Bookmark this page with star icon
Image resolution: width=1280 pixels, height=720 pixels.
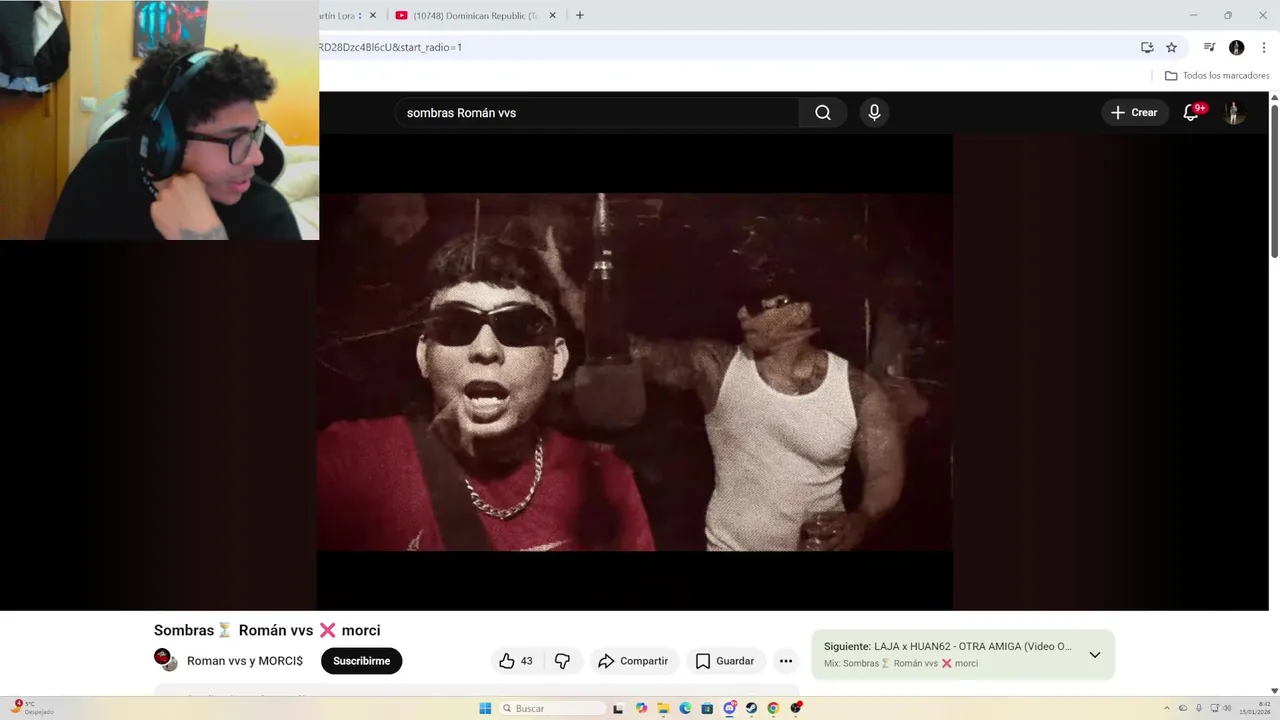tap(1171, 47)
